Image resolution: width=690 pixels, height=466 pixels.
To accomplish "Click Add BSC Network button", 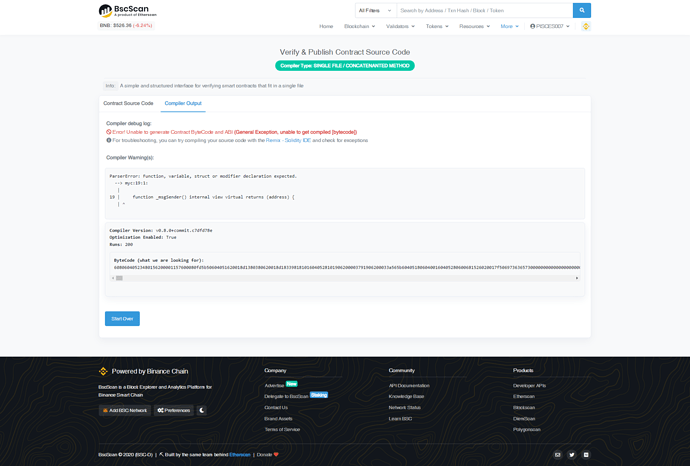I will pyautogui.click(x=125, y=410).
